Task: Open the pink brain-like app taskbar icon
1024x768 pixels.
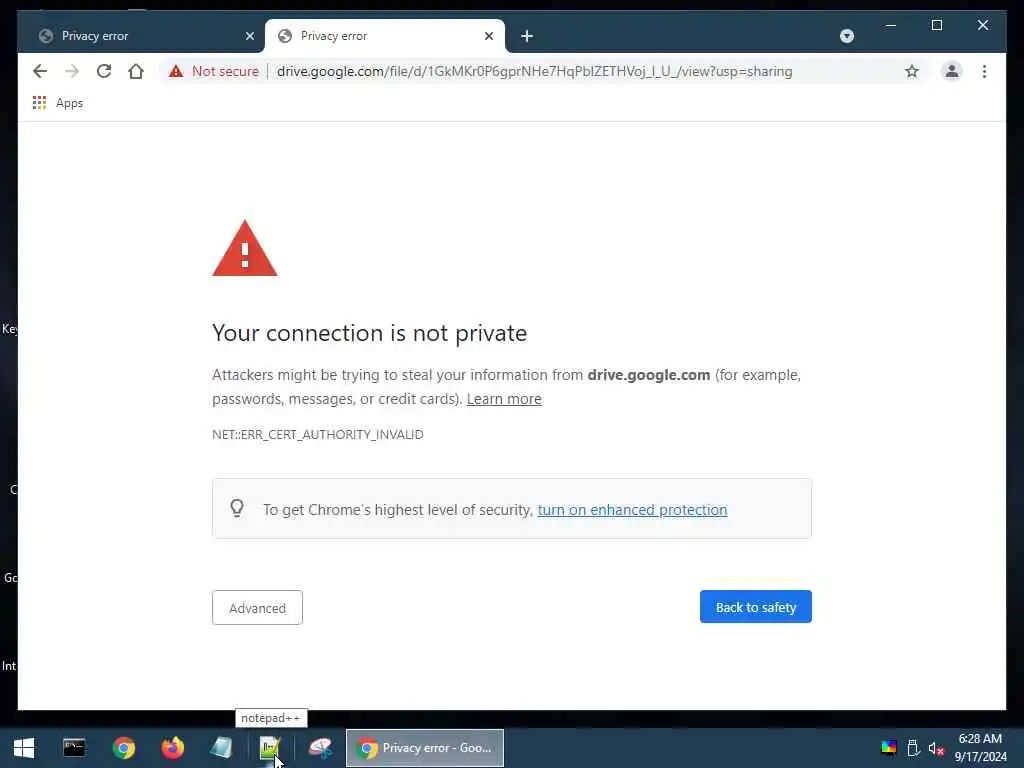Action: 320,748
